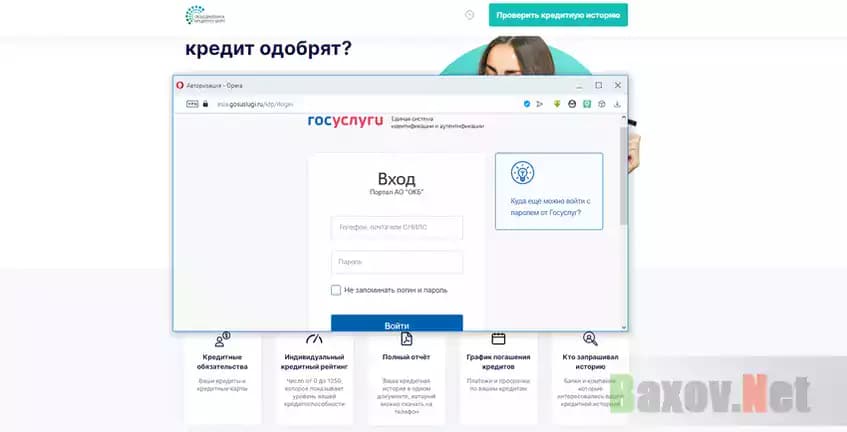The width and height of the screenshot is (847, 432).
Task: Close the Opera authorization popup
Action: [x=618, y=85]
